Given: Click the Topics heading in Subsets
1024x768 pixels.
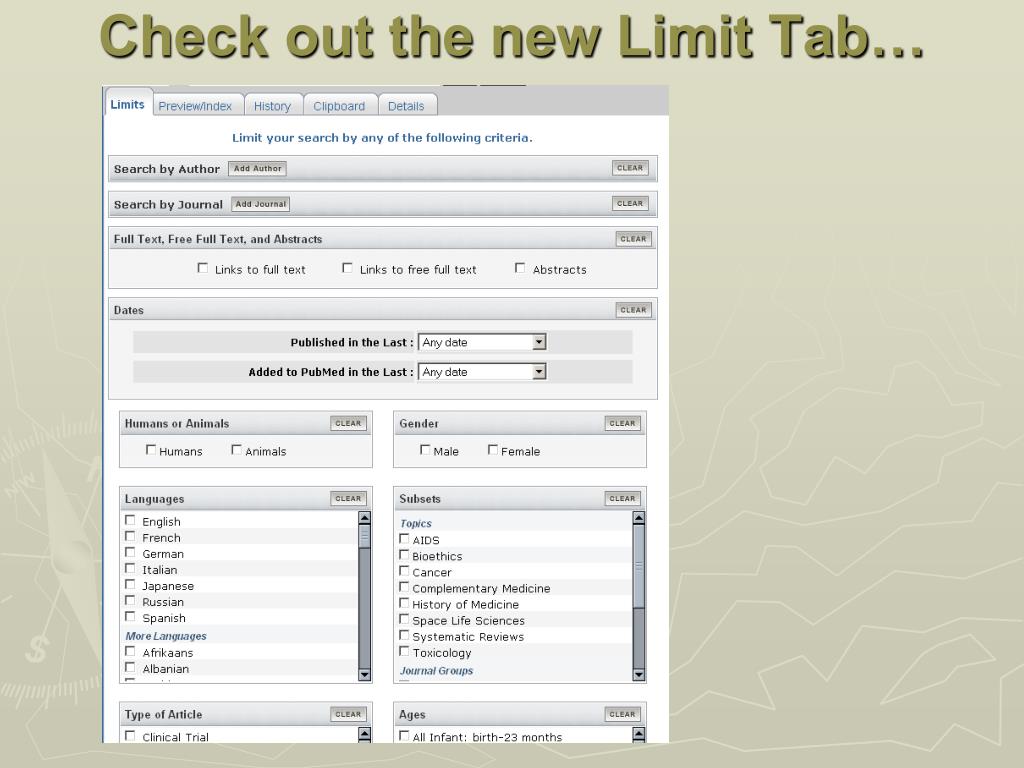Looking at the screenshot, I should tap(416, 523).
